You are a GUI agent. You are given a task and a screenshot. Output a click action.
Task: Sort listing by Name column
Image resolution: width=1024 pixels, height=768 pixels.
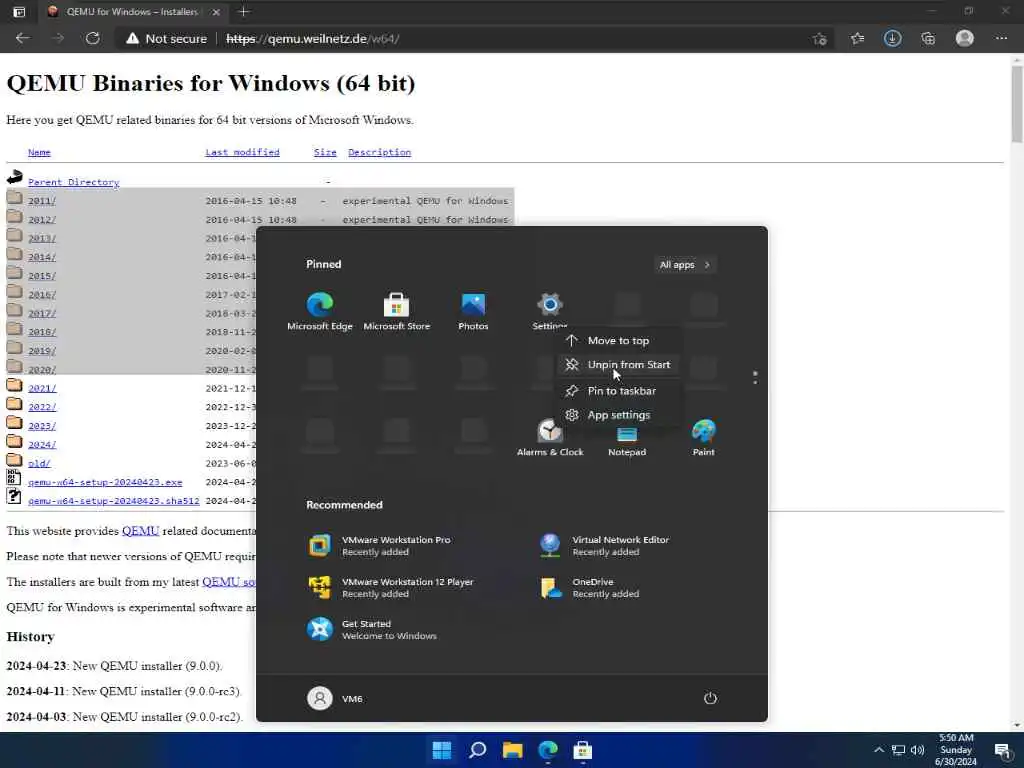[x=39, y=152]
